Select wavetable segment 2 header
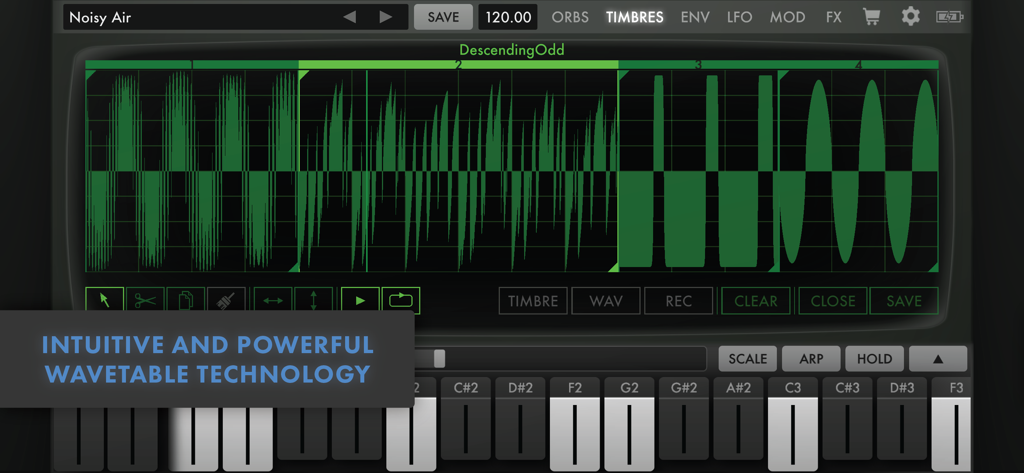 [458, 65]
